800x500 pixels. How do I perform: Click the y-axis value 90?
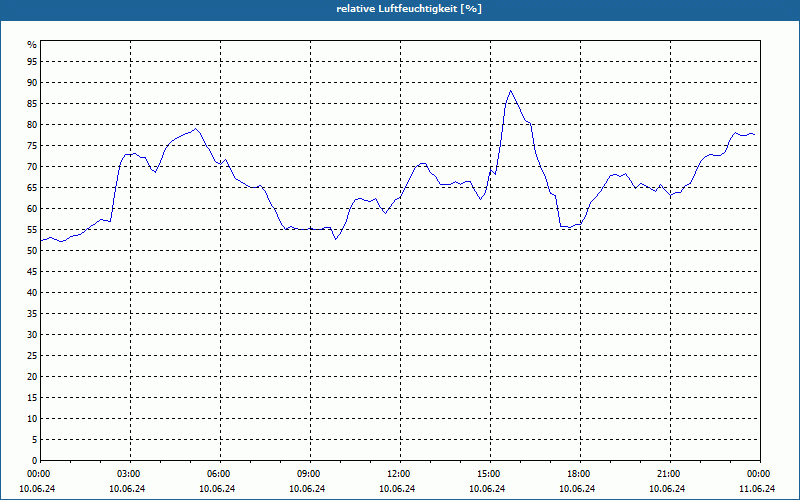click(32, 83)
